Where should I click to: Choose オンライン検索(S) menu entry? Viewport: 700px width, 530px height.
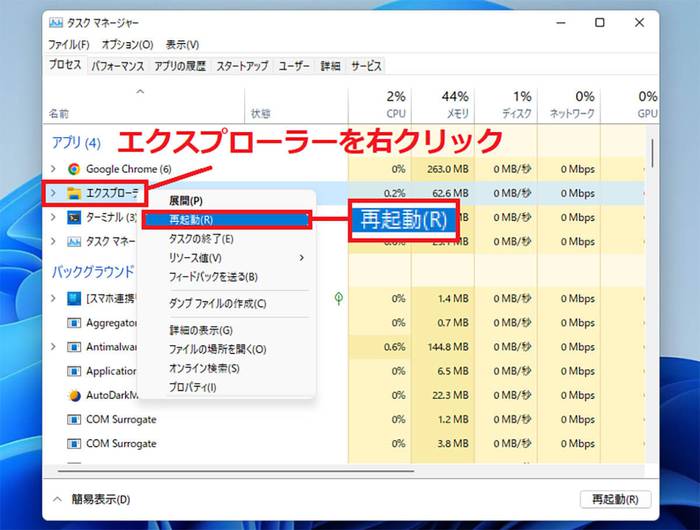[229, 368]
